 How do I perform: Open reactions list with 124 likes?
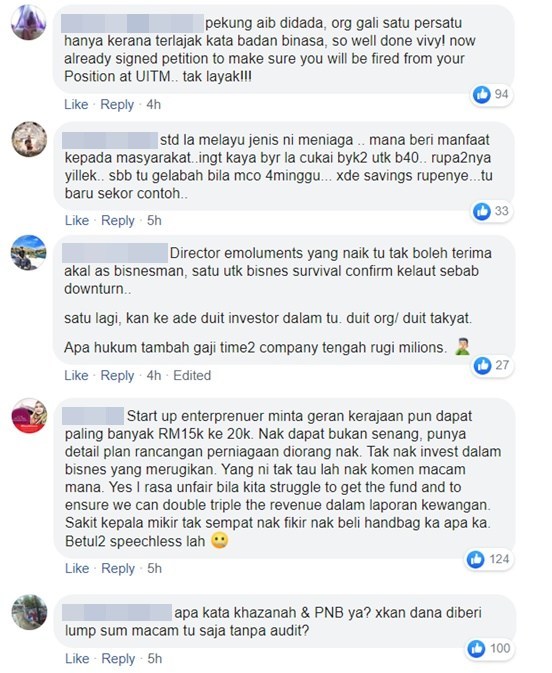click(x=489, y=559)
